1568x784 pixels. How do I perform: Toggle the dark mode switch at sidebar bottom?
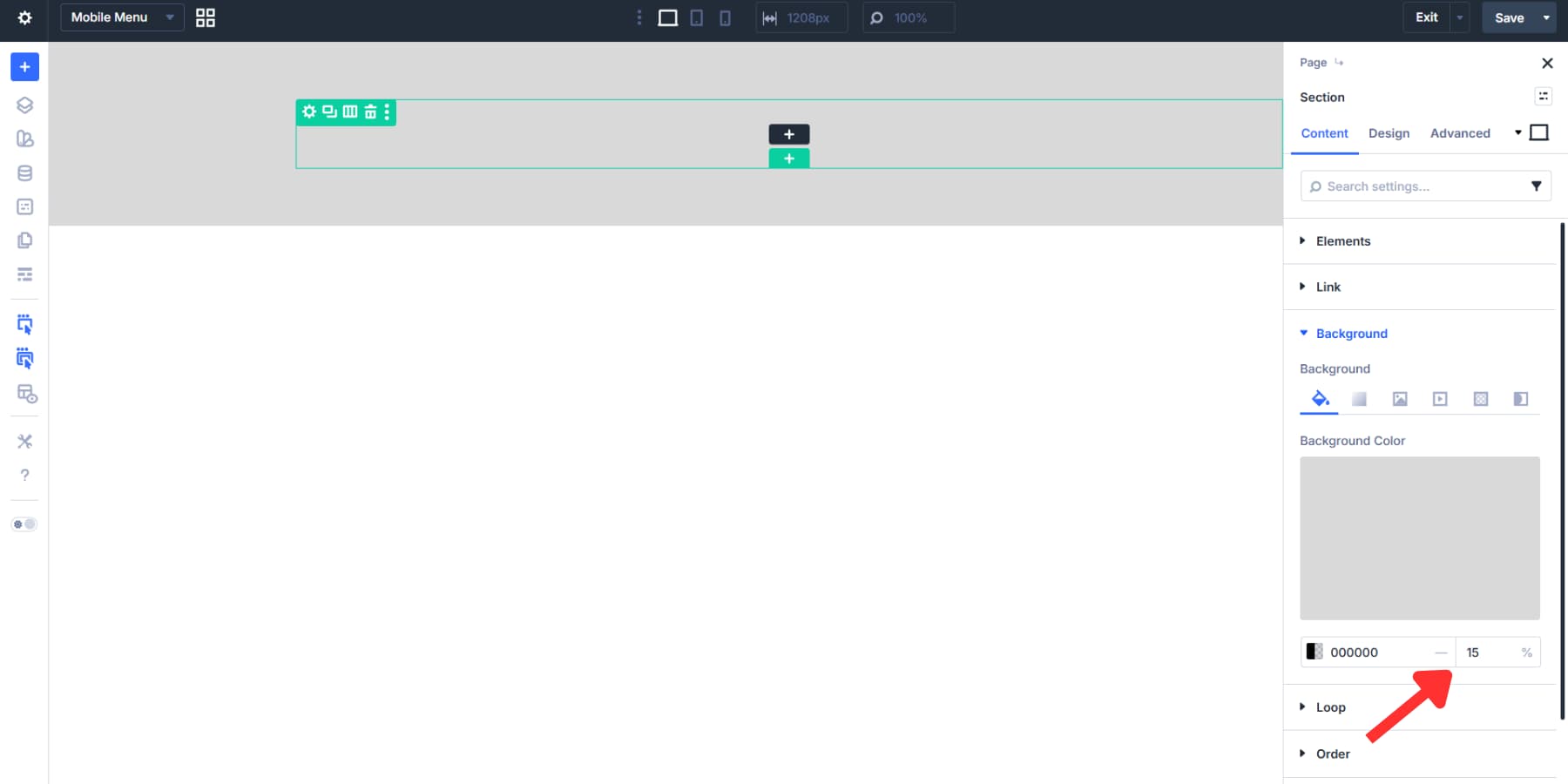(24, 524)
